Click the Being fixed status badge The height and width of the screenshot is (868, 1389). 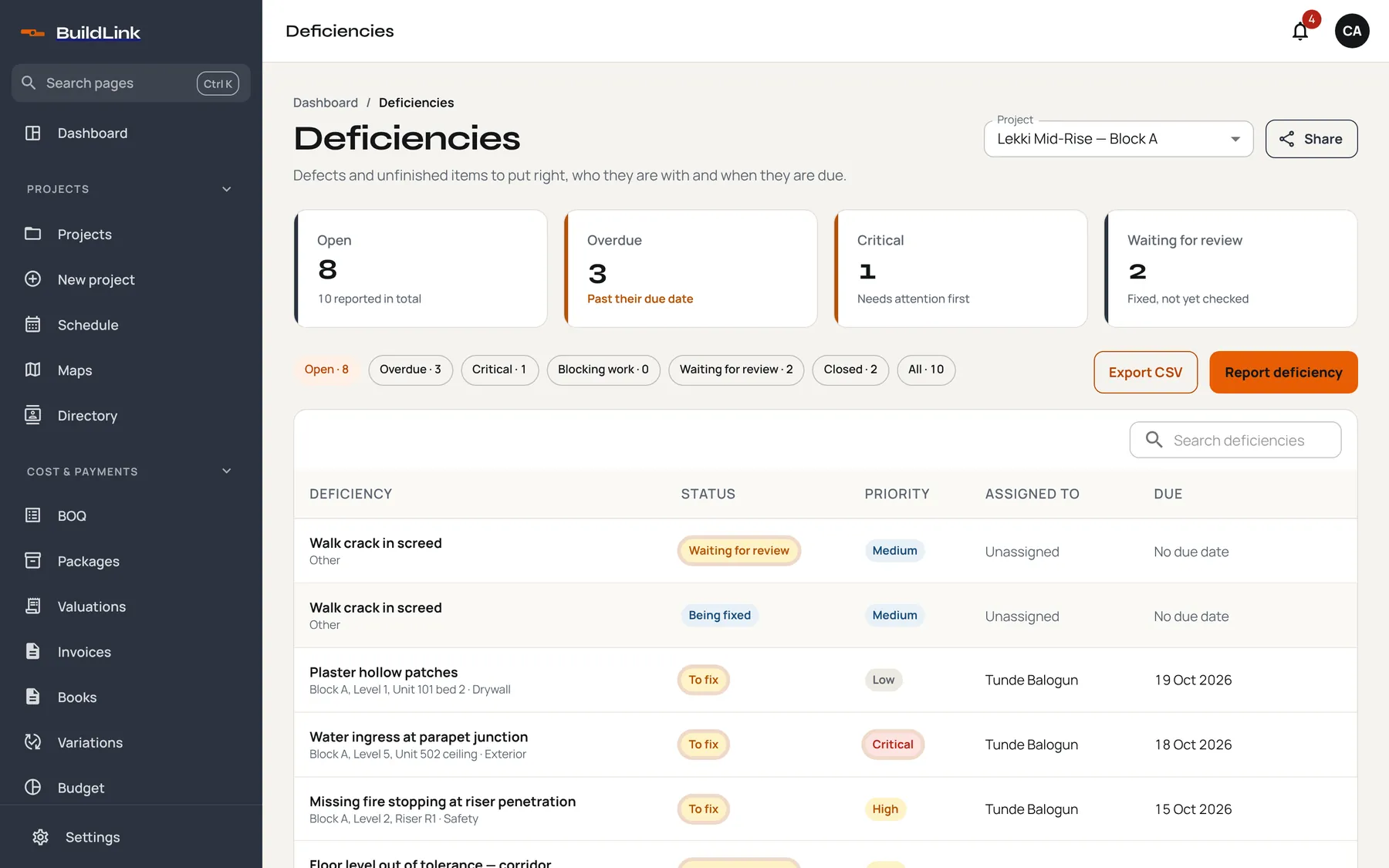(x=719, y=615)
